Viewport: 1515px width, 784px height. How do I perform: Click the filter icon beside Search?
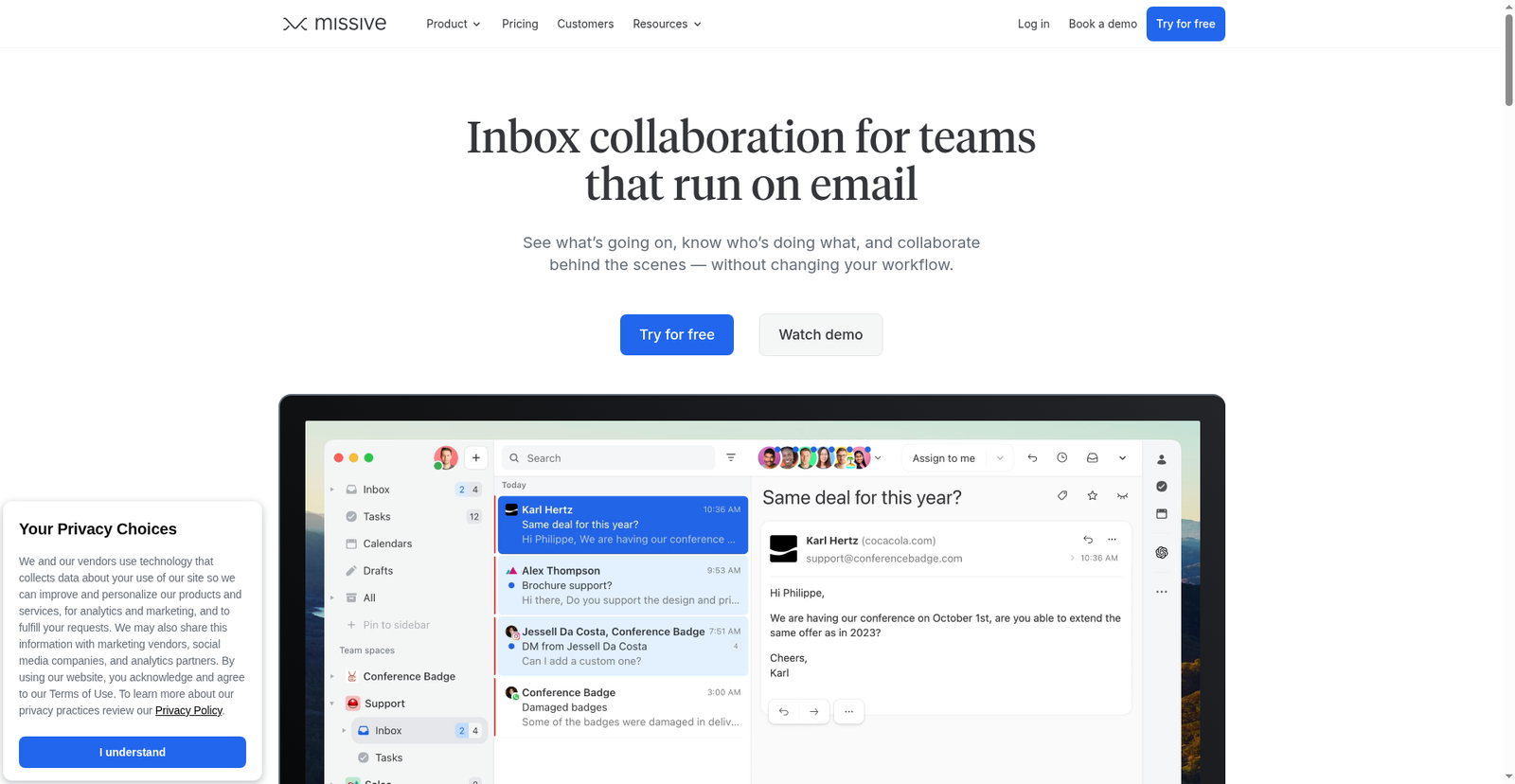(x=731, y=457)
